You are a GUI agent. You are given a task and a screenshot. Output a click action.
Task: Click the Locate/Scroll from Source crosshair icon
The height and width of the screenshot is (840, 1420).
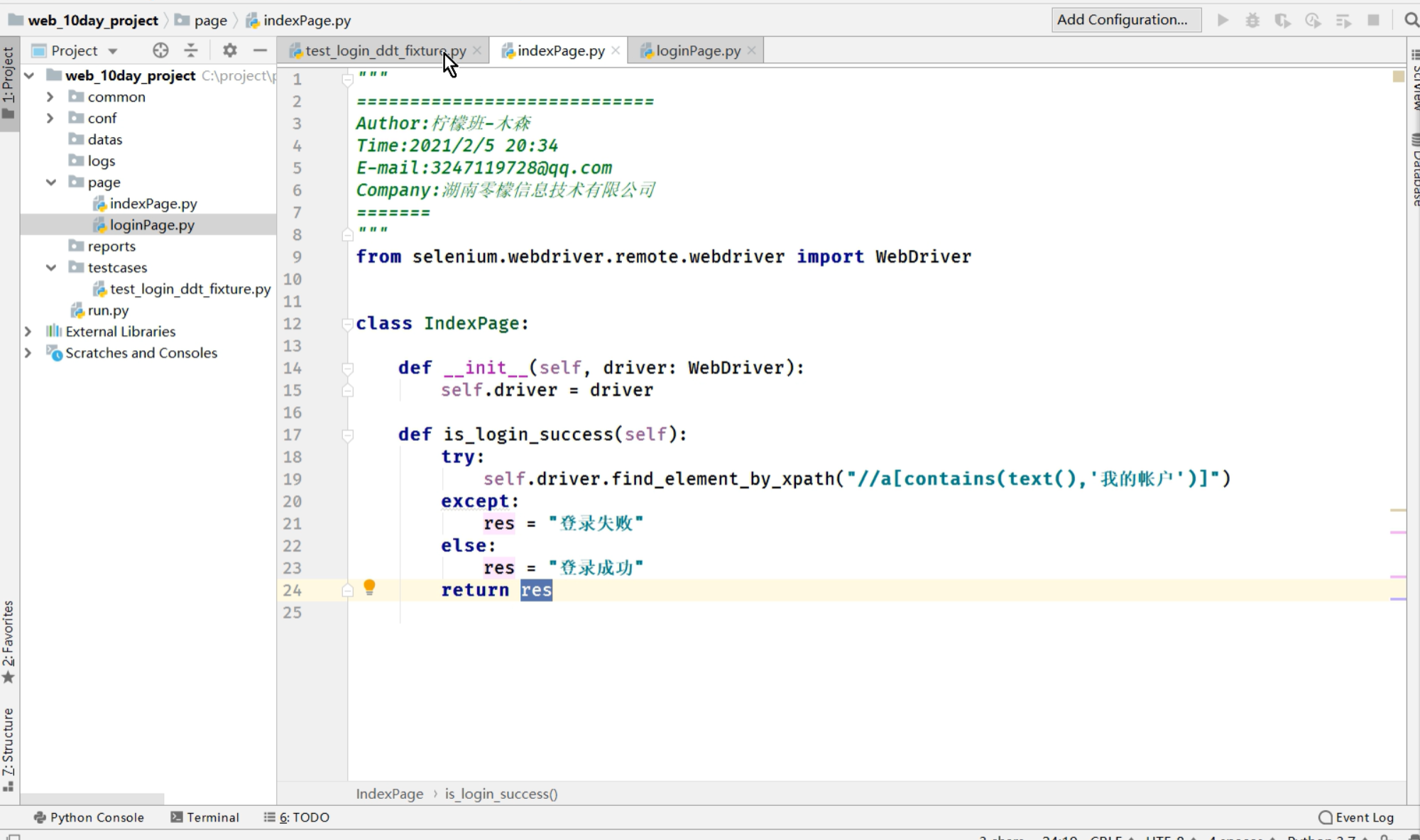pyautogui.click(x=160, y=50)
